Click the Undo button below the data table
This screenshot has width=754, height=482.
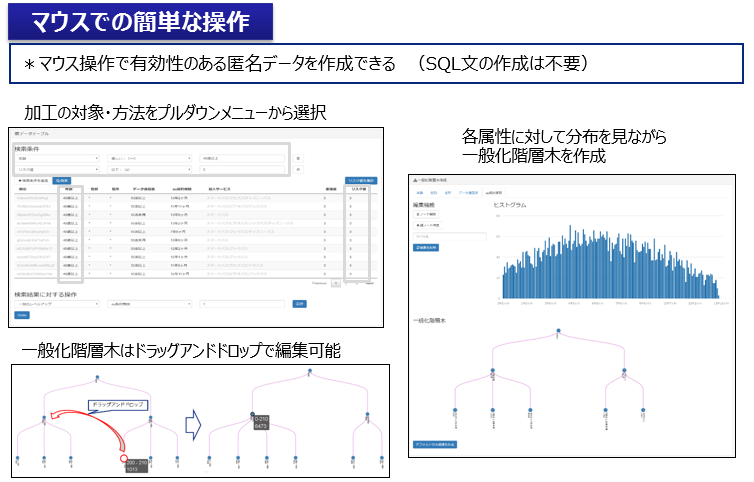[21, 315]
